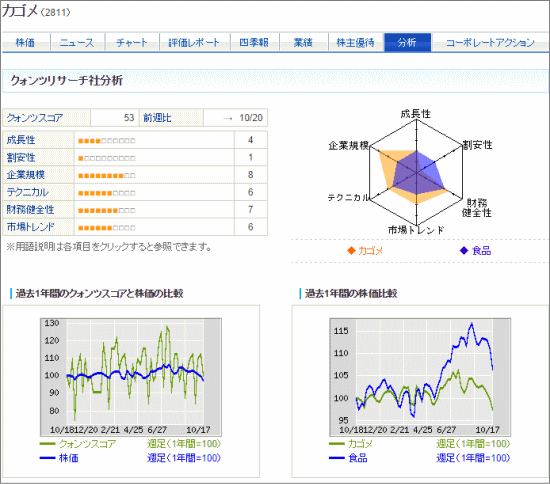Click the 財務健全性 score value 7

coord(250,210)
